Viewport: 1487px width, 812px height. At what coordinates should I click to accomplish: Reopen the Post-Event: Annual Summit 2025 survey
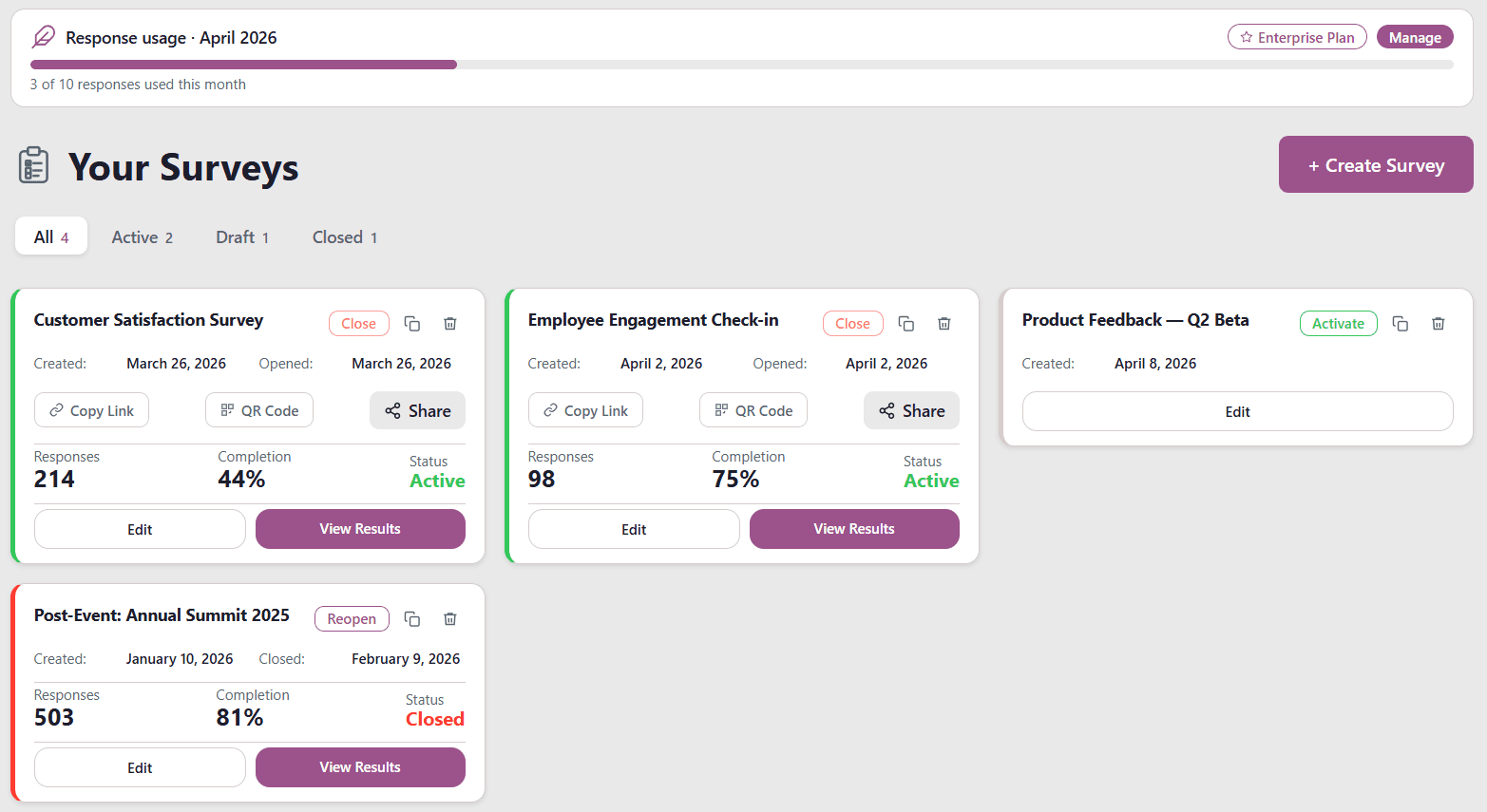coord(352,618)
